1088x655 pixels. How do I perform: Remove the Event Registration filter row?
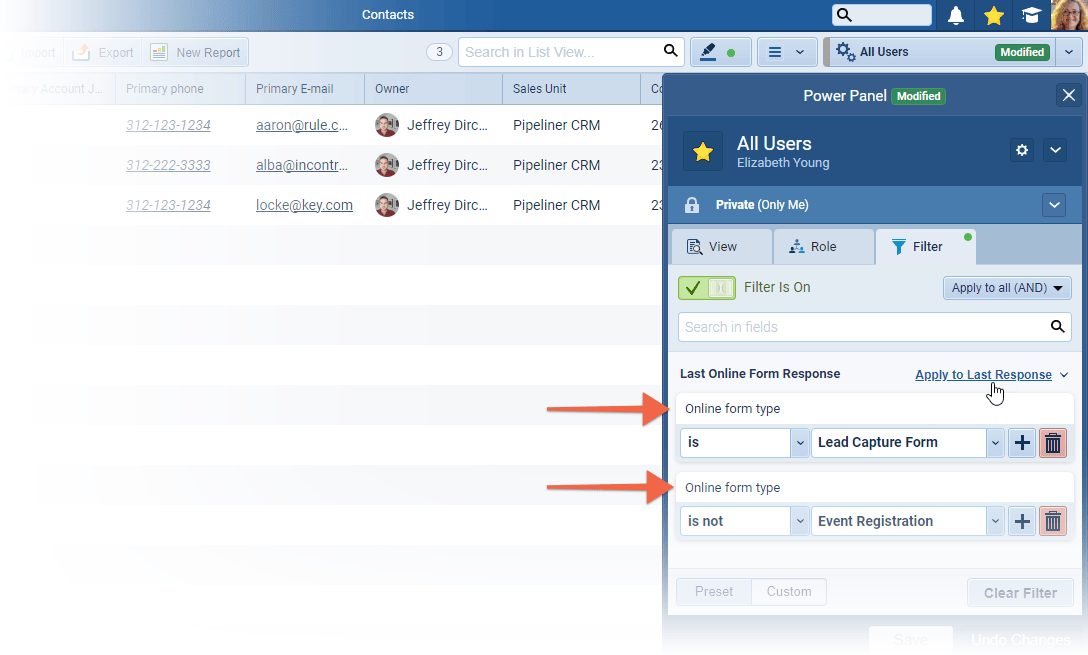coord(1053,522)
